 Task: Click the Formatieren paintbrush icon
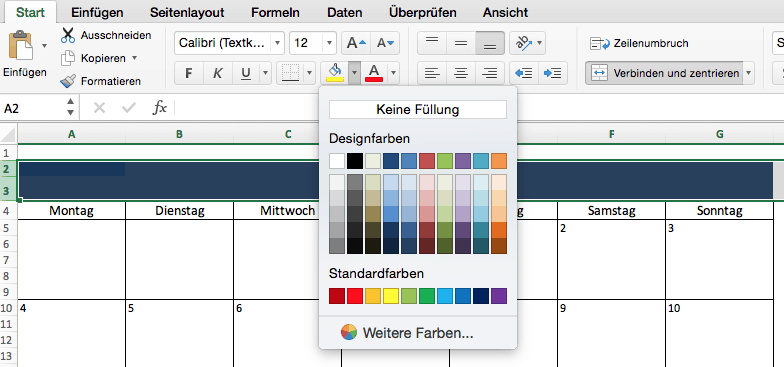pyautogui.click(x=68, y=81)
